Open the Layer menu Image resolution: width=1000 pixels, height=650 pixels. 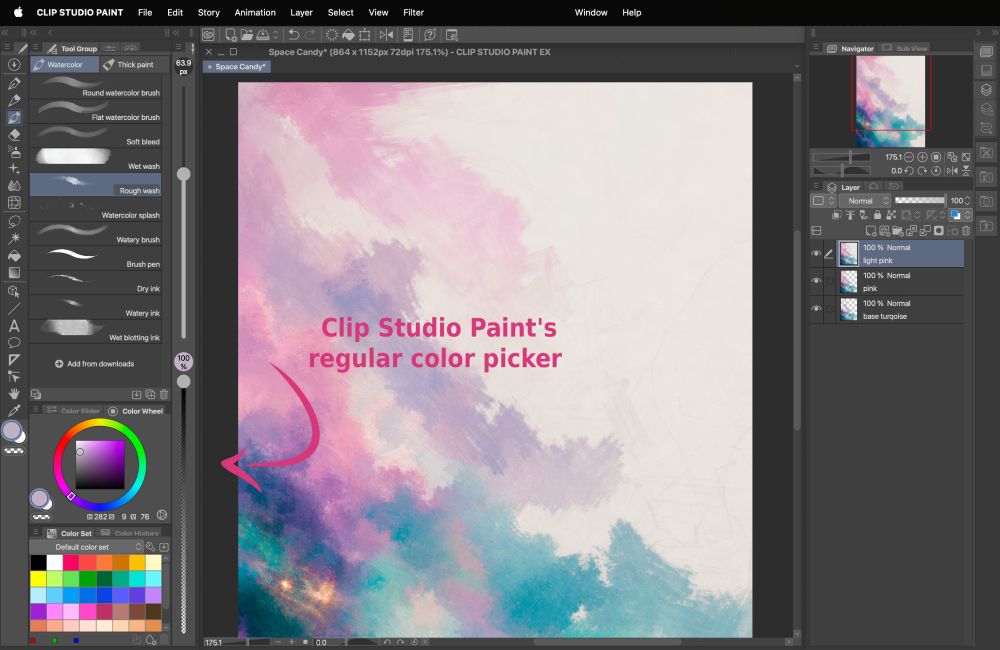click(301, 12)
